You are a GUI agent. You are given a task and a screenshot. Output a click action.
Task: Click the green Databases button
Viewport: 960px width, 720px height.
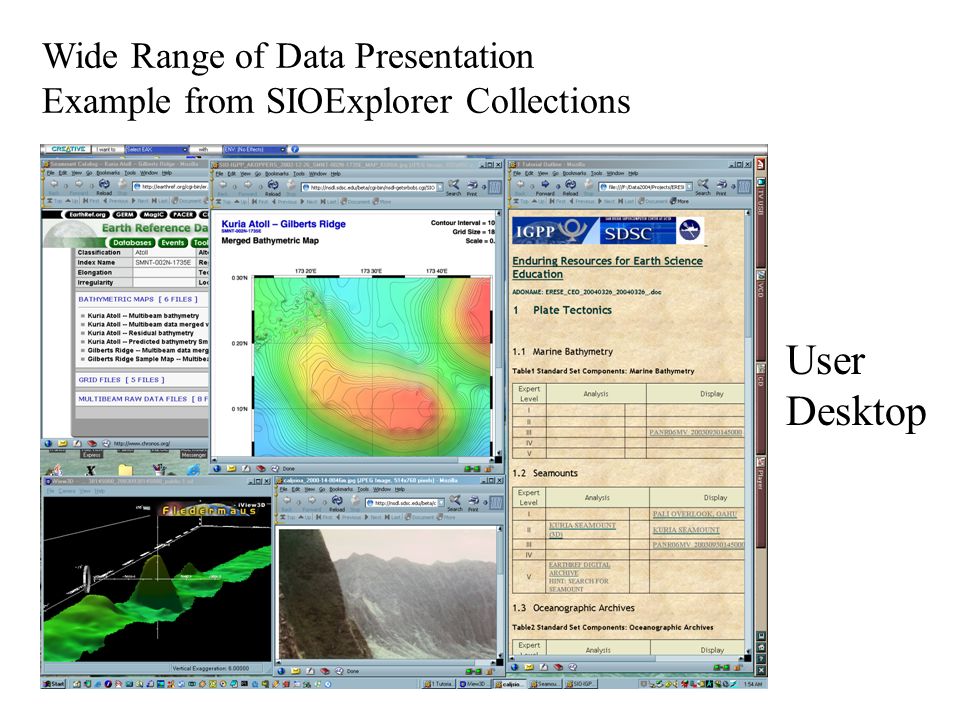[x=132, y=242]
